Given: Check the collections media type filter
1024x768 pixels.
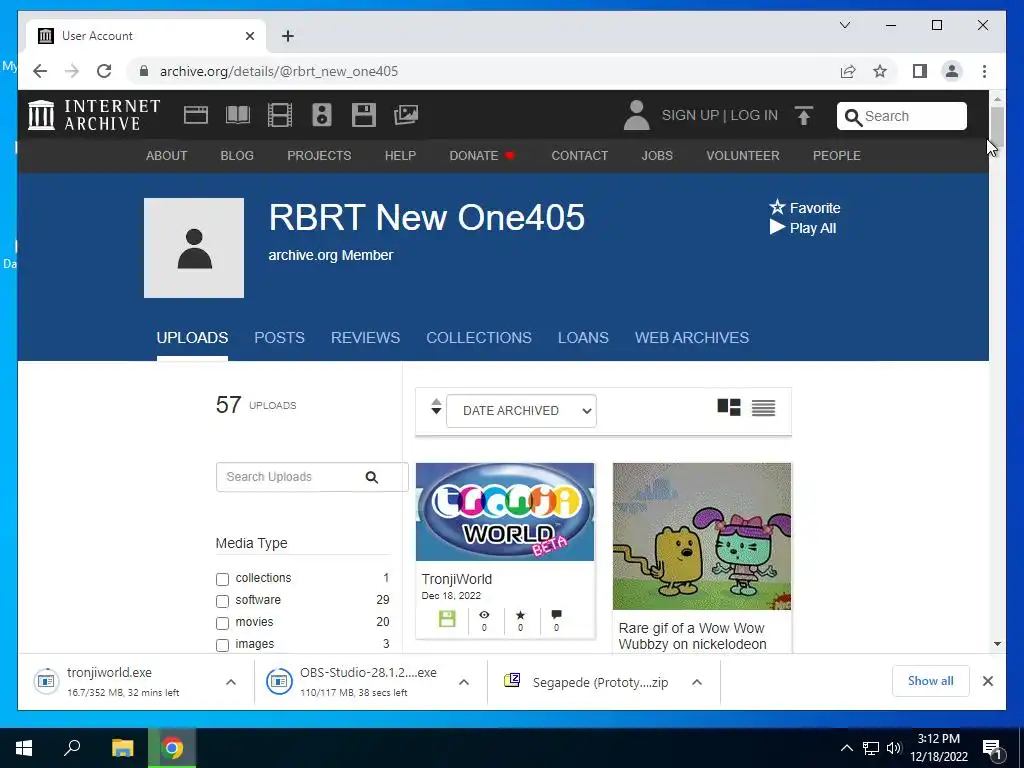Looking at the screenshot, I should pos(223,579).
